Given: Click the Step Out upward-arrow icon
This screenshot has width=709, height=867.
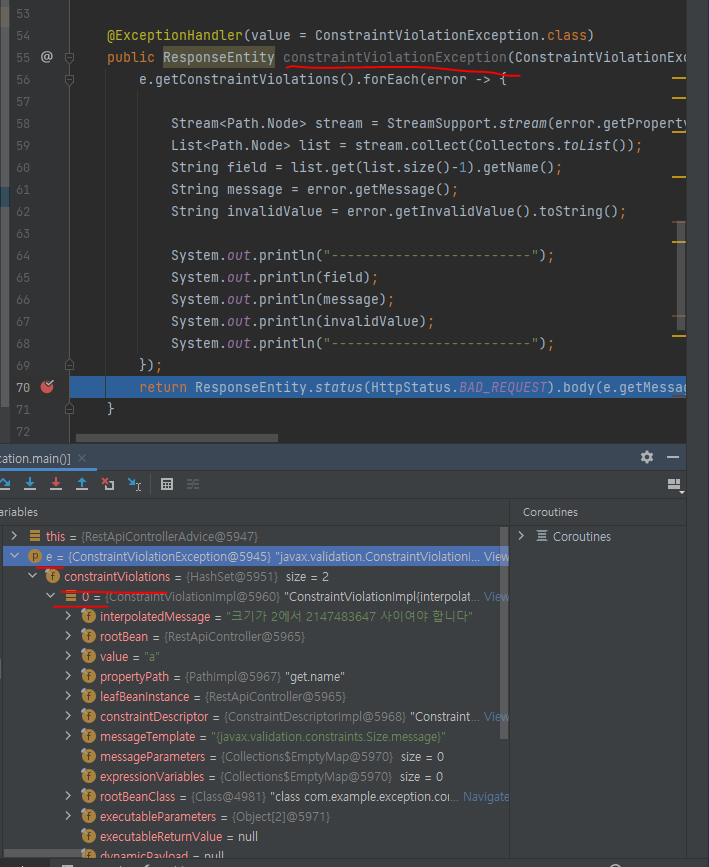Looking at the screenshot, I should tap(82, 484).
